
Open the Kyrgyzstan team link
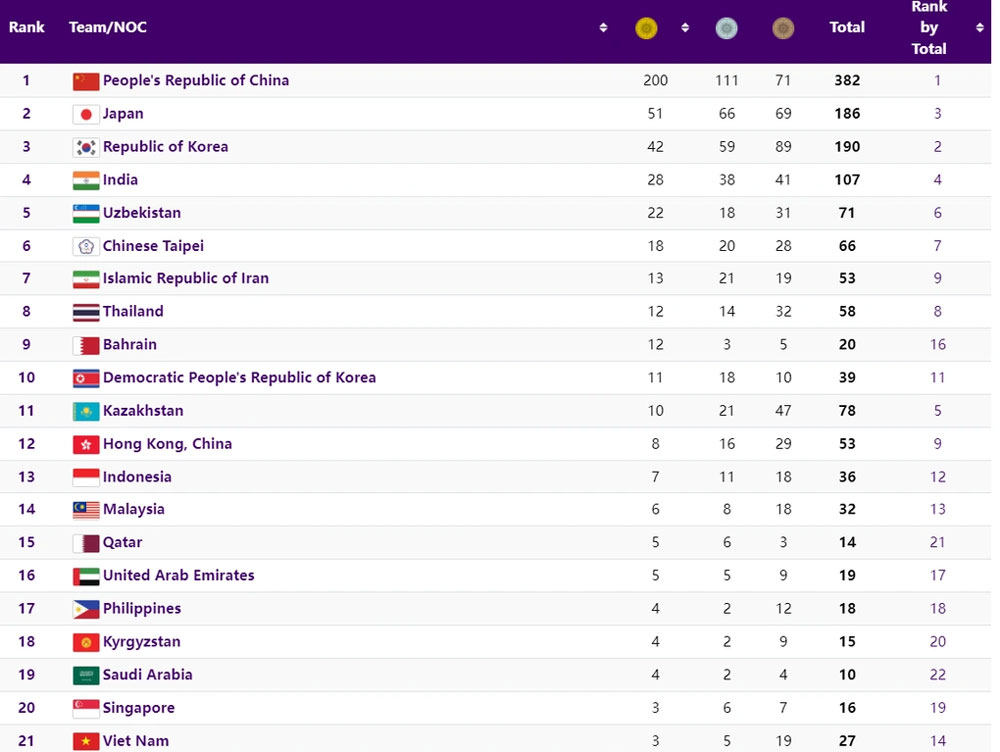[x=142, y=642]
